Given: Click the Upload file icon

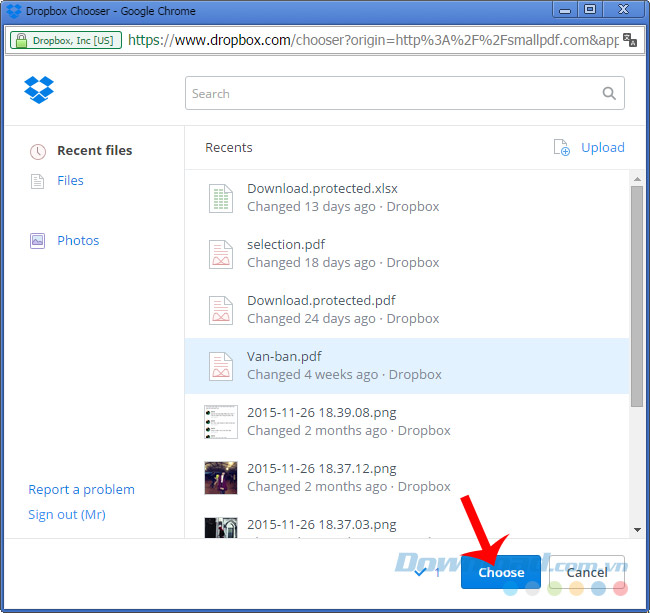Looking at the screenshot, I should [562, 148].
